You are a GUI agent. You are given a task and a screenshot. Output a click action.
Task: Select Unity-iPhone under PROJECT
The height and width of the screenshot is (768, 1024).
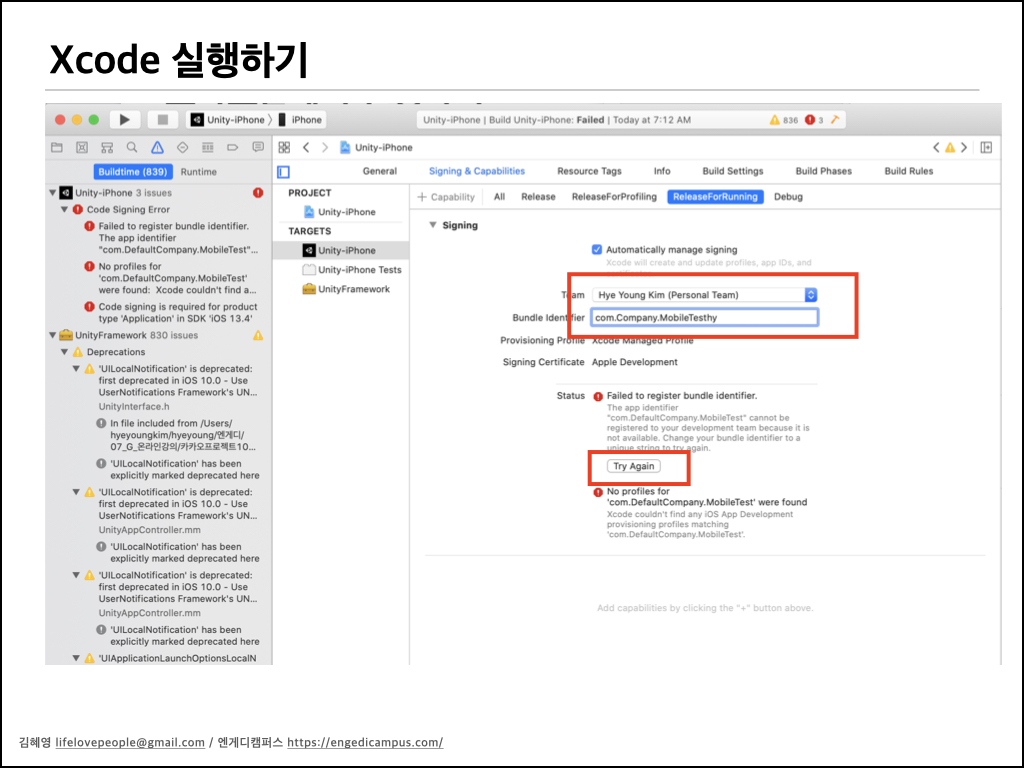click(x=340, y=212)
